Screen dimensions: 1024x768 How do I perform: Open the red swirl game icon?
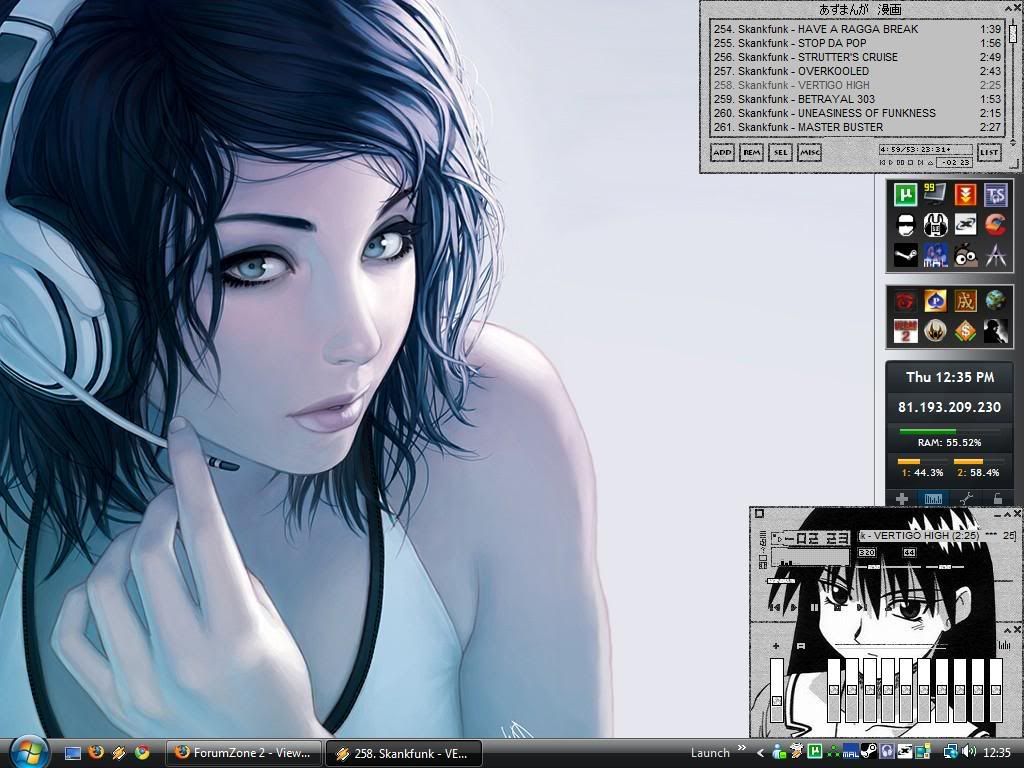905,301
